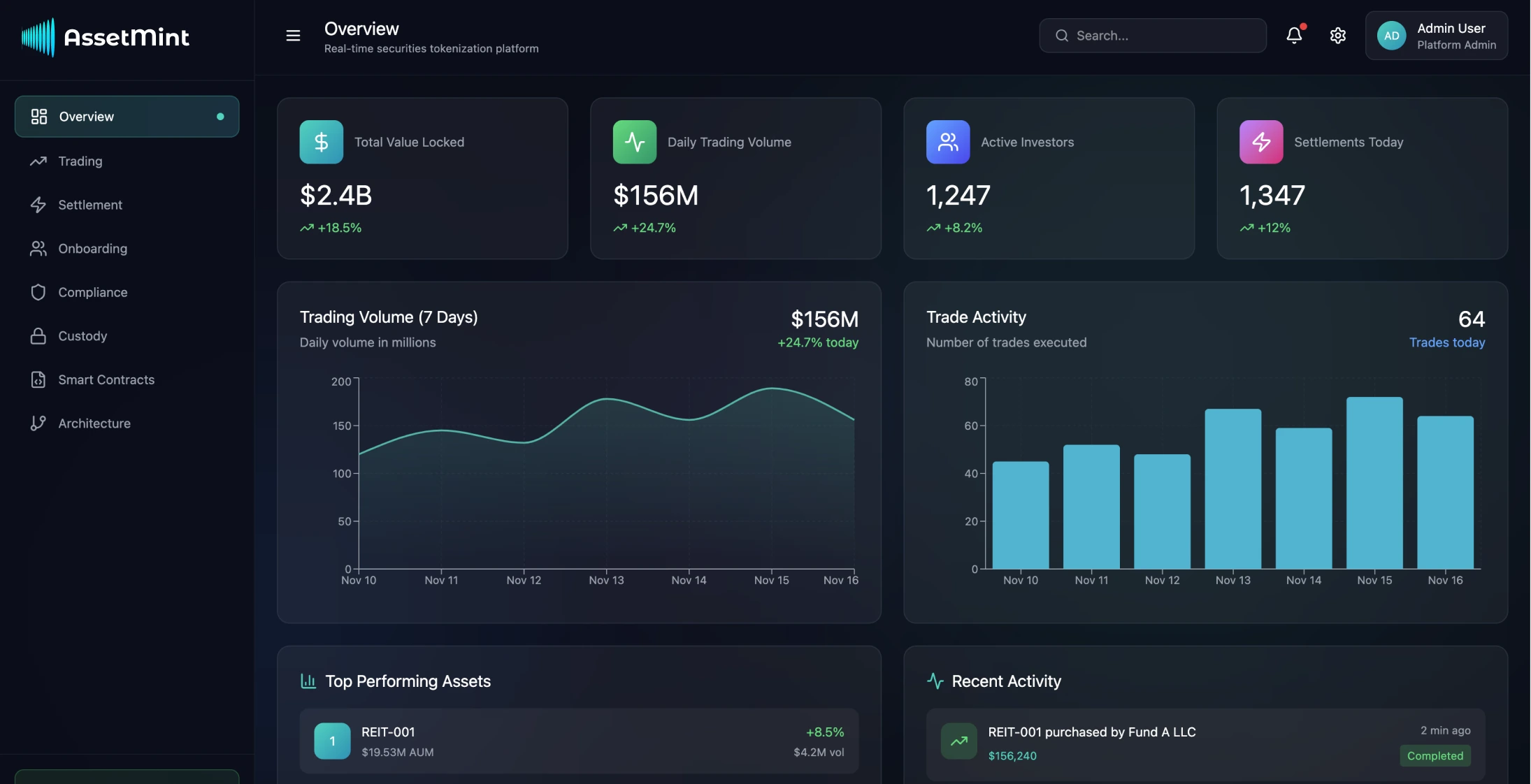Select the Custody lock icon
Viewport: 1531px width, 784px height.
pyautogui.click(x=39, y=335)
